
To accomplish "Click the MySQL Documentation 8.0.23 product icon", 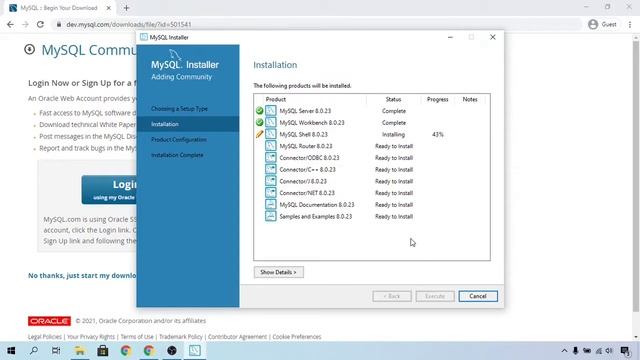I will coord(271,204).
